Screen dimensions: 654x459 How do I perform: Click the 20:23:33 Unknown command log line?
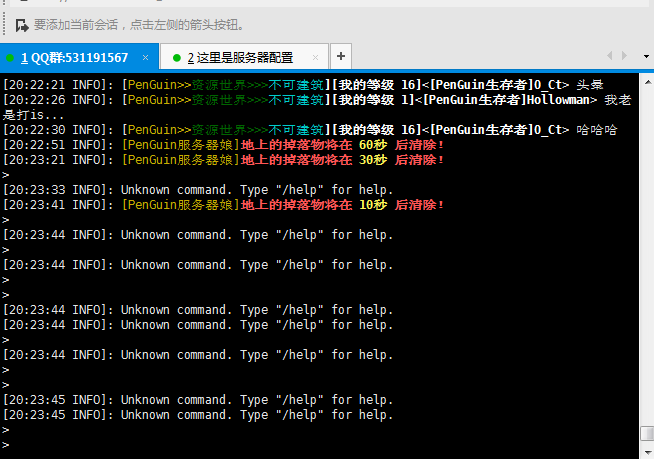point(200,190)
